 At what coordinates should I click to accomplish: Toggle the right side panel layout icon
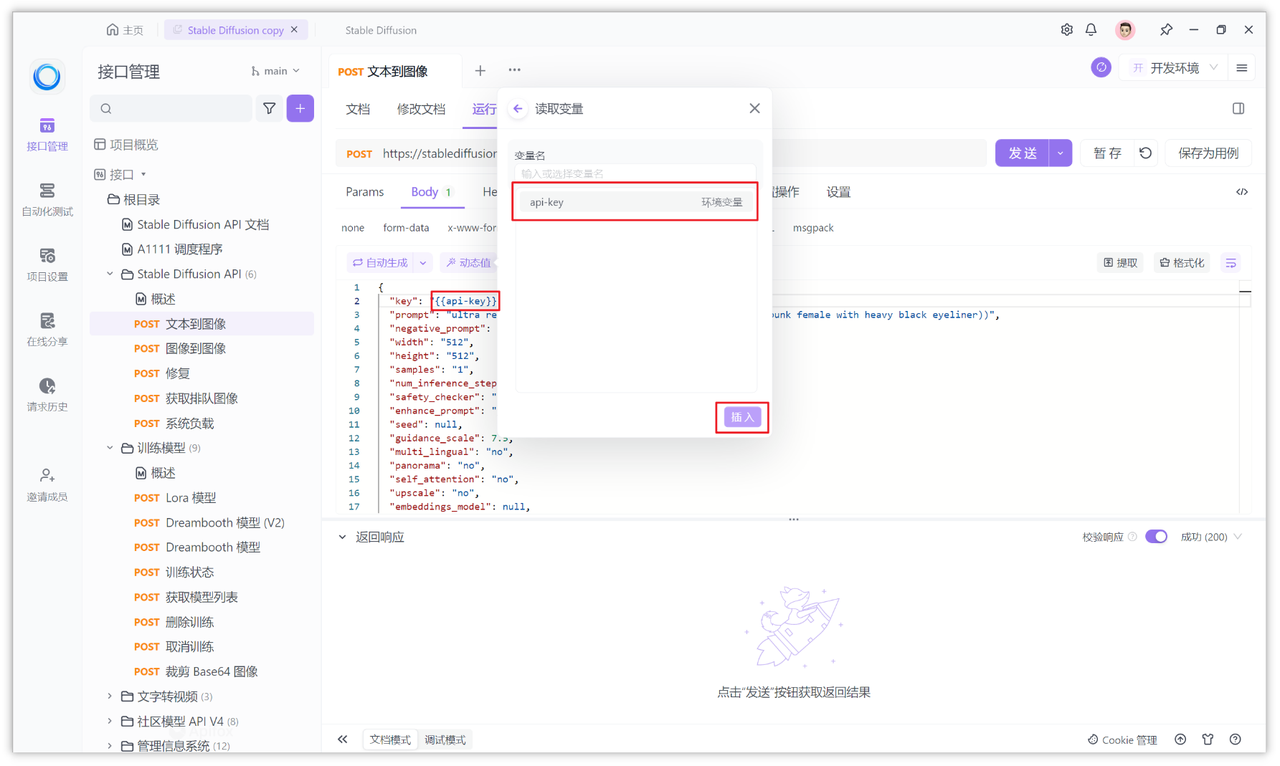tap(1238, 108)
